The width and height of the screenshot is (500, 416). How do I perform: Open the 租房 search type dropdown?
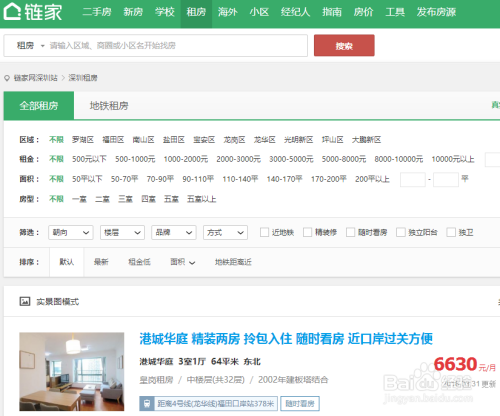point(30,45)
